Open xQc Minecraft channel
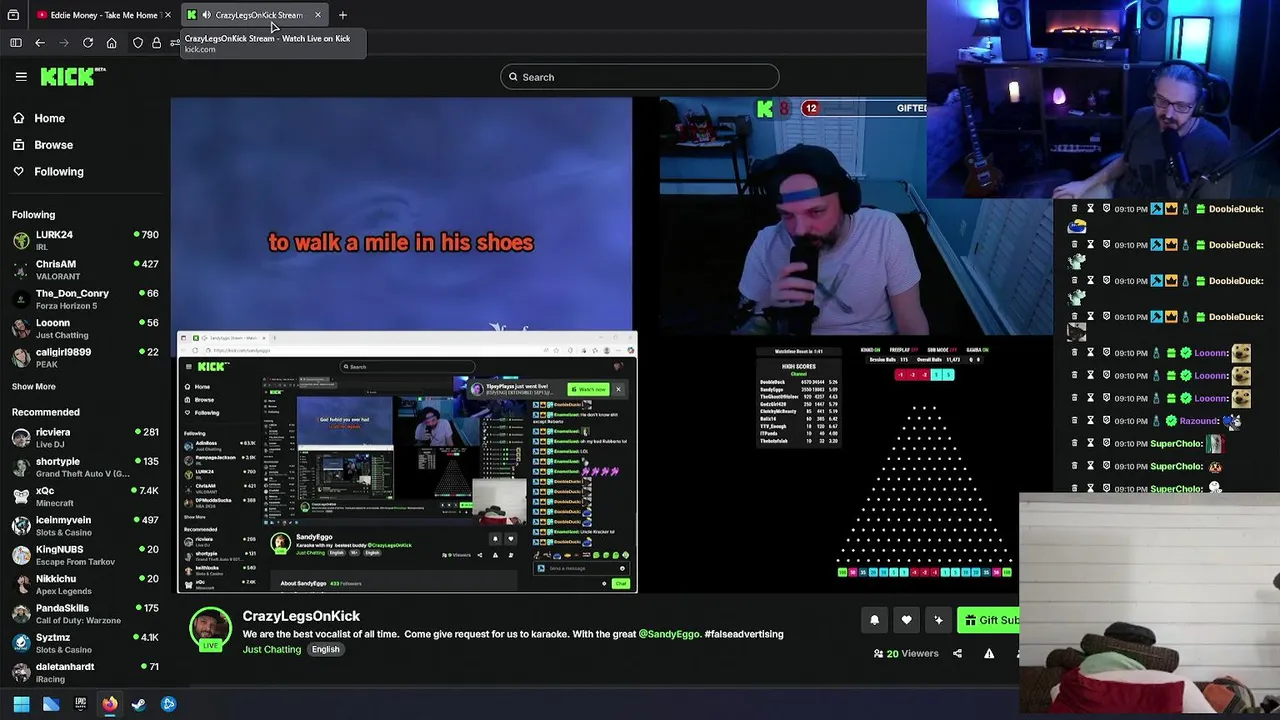The image size is (1280, 720). [x=85, y=496]
